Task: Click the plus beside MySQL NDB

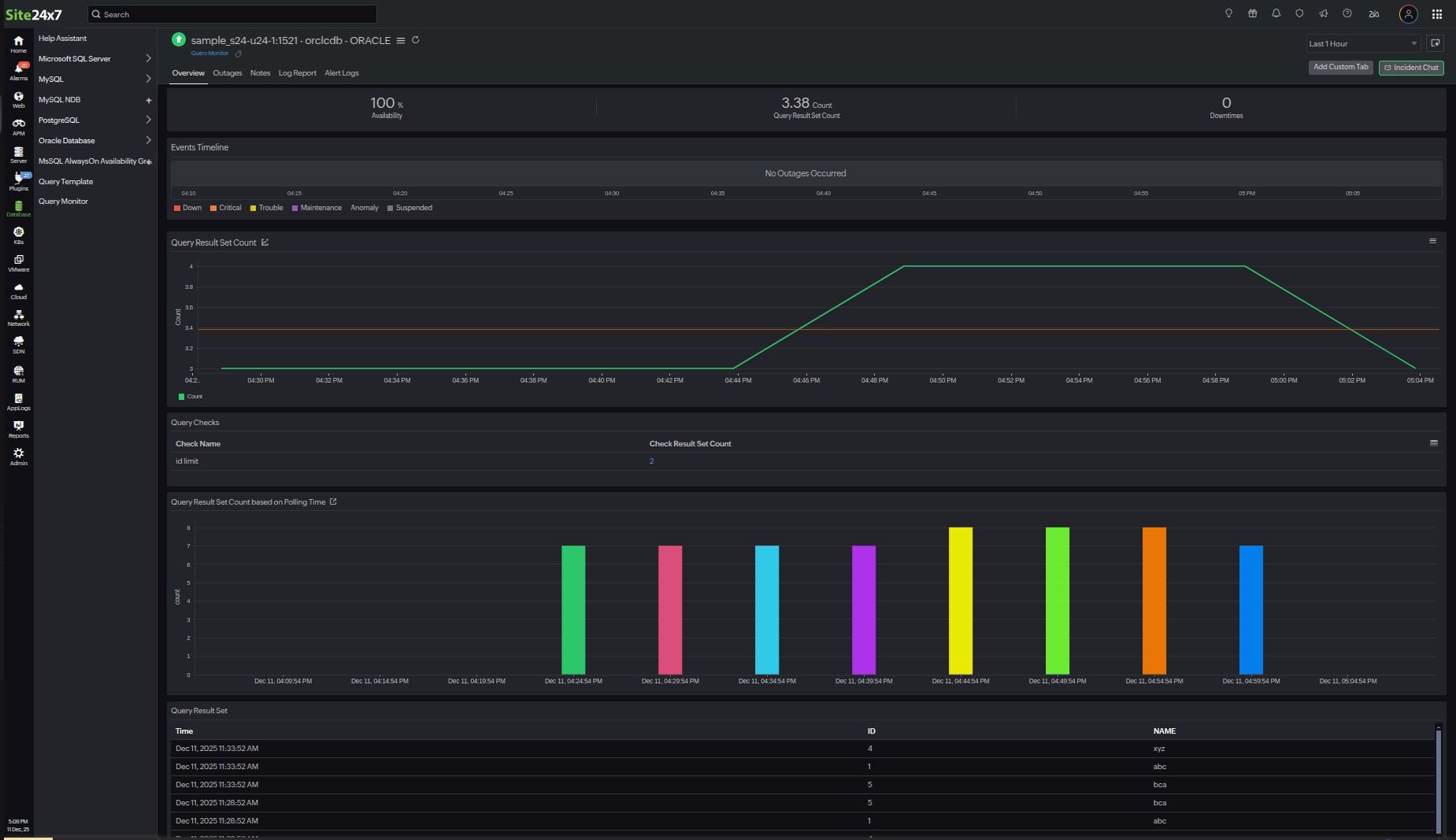Action: point(148,100)
